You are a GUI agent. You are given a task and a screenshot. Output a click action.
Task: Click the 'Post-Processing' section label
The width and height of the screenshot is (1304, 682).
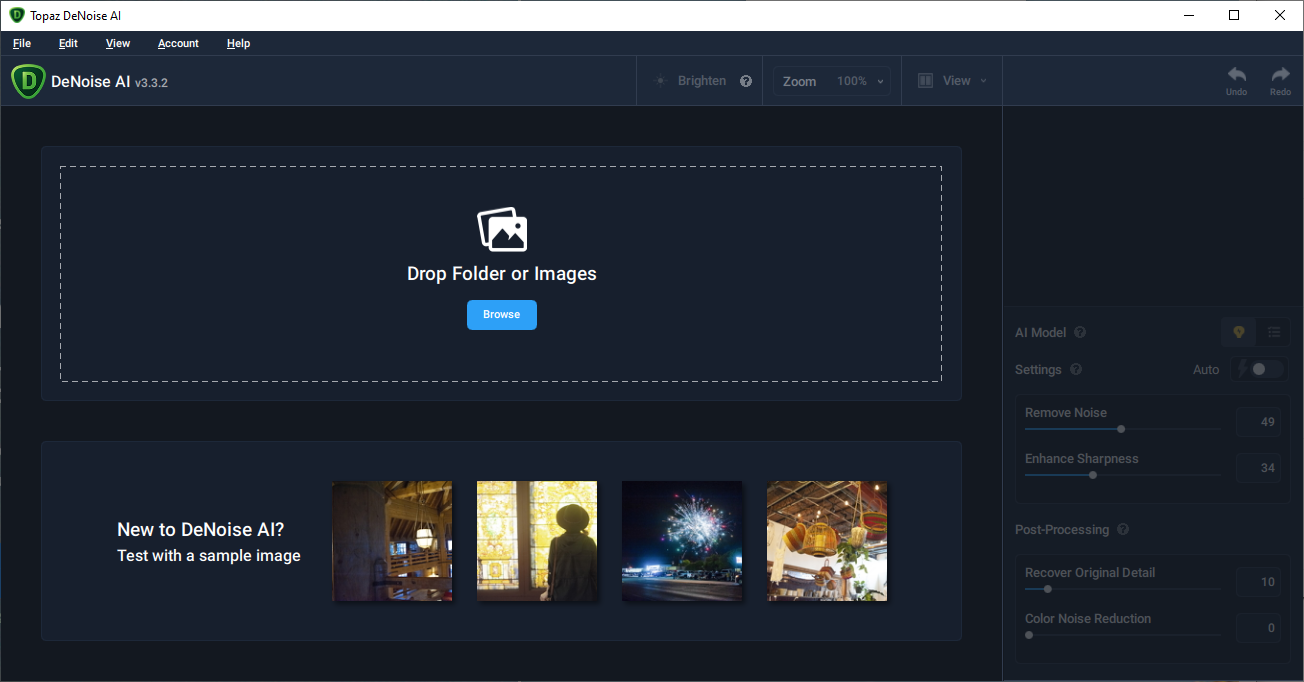[x=1062, y=529]
